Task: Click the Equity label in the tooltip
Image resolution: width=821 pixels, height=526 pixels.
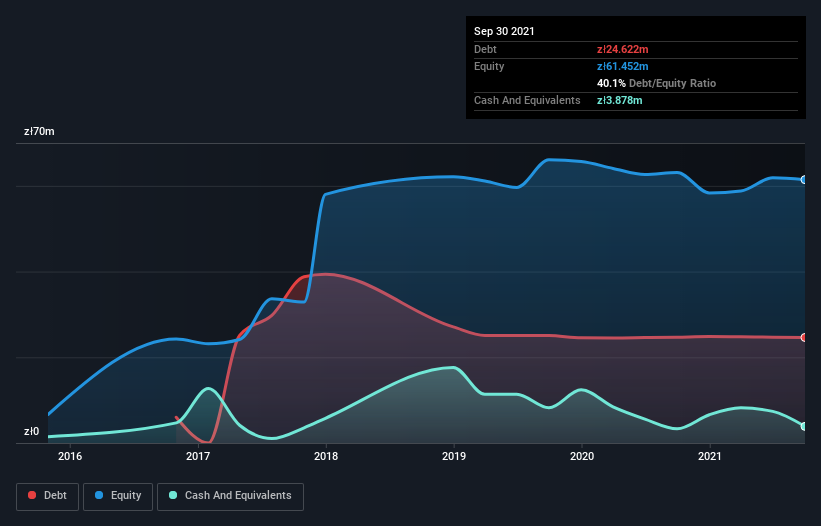Action: point(489,66)
